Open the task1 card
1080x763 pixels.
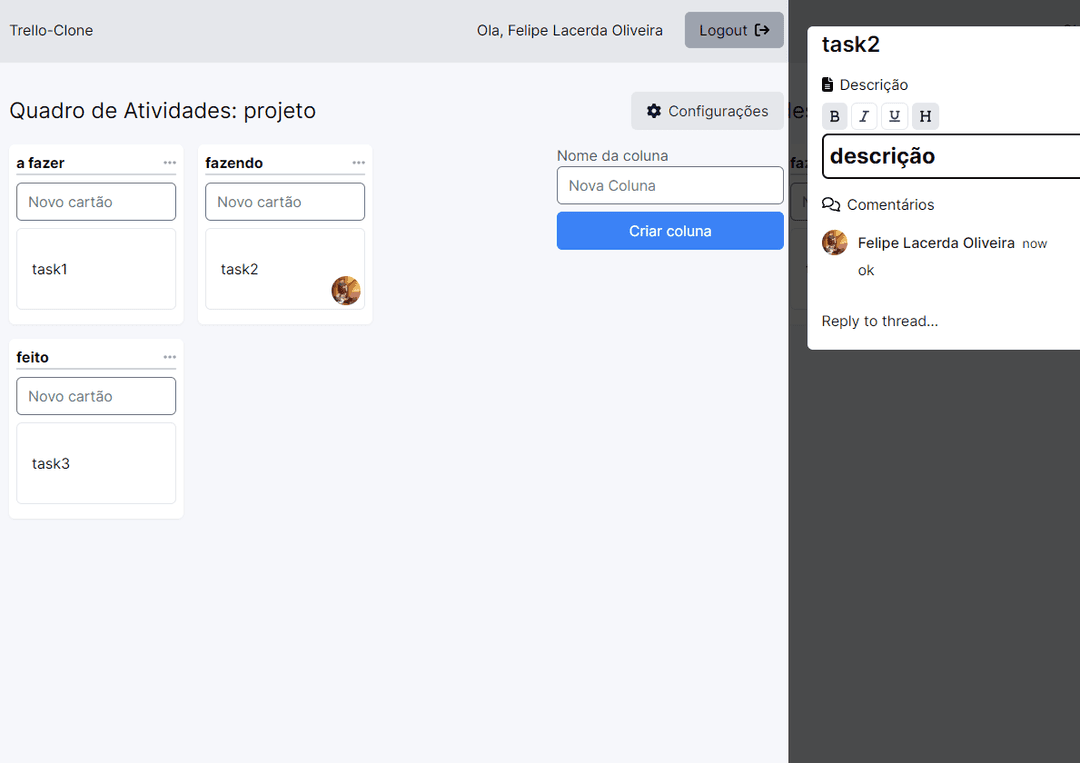(96, 269)
